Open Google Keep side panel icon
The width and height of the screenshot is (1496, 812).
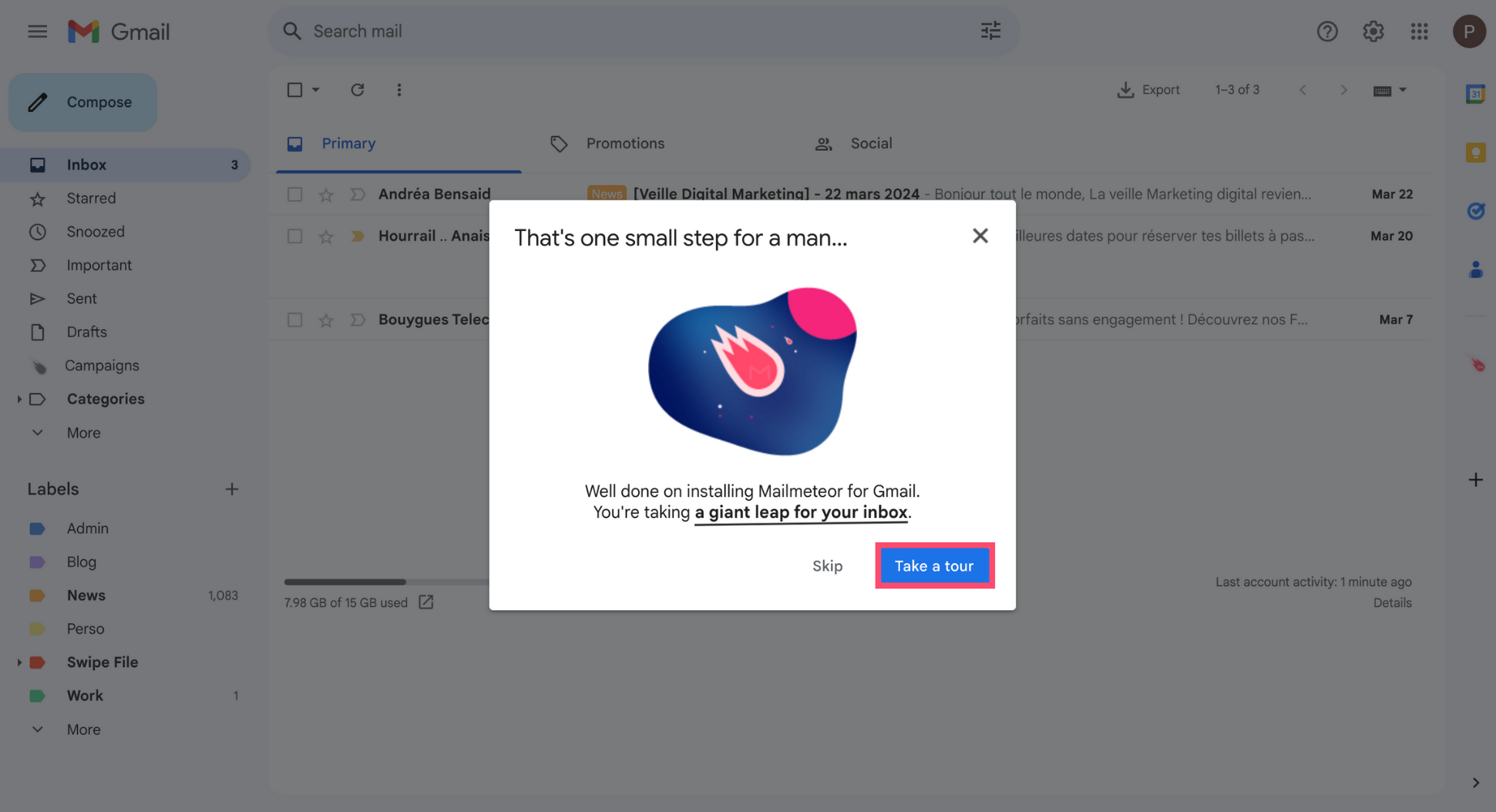pos(1475,153)
